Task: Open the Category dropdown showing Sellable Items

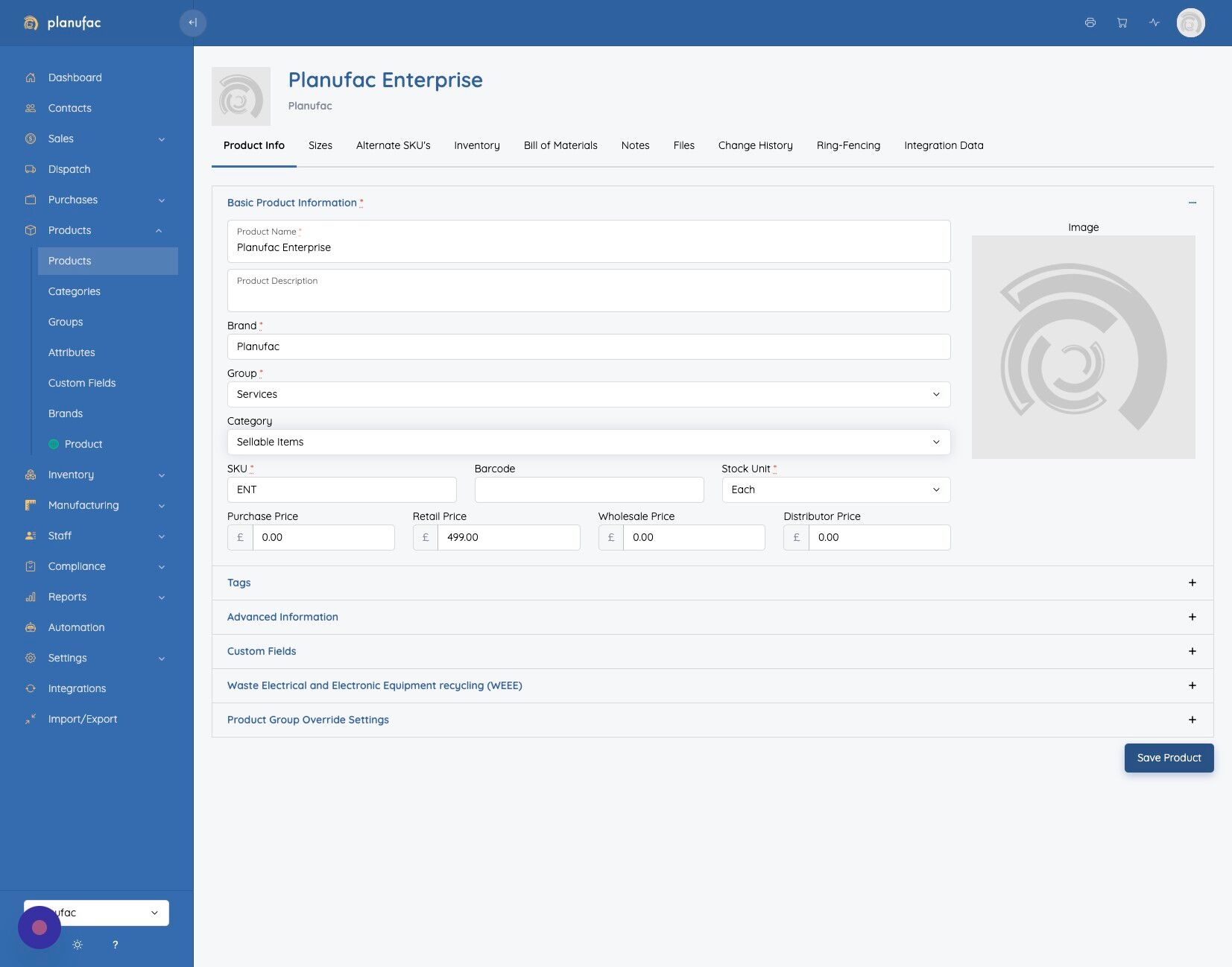Action: [589, 442]
